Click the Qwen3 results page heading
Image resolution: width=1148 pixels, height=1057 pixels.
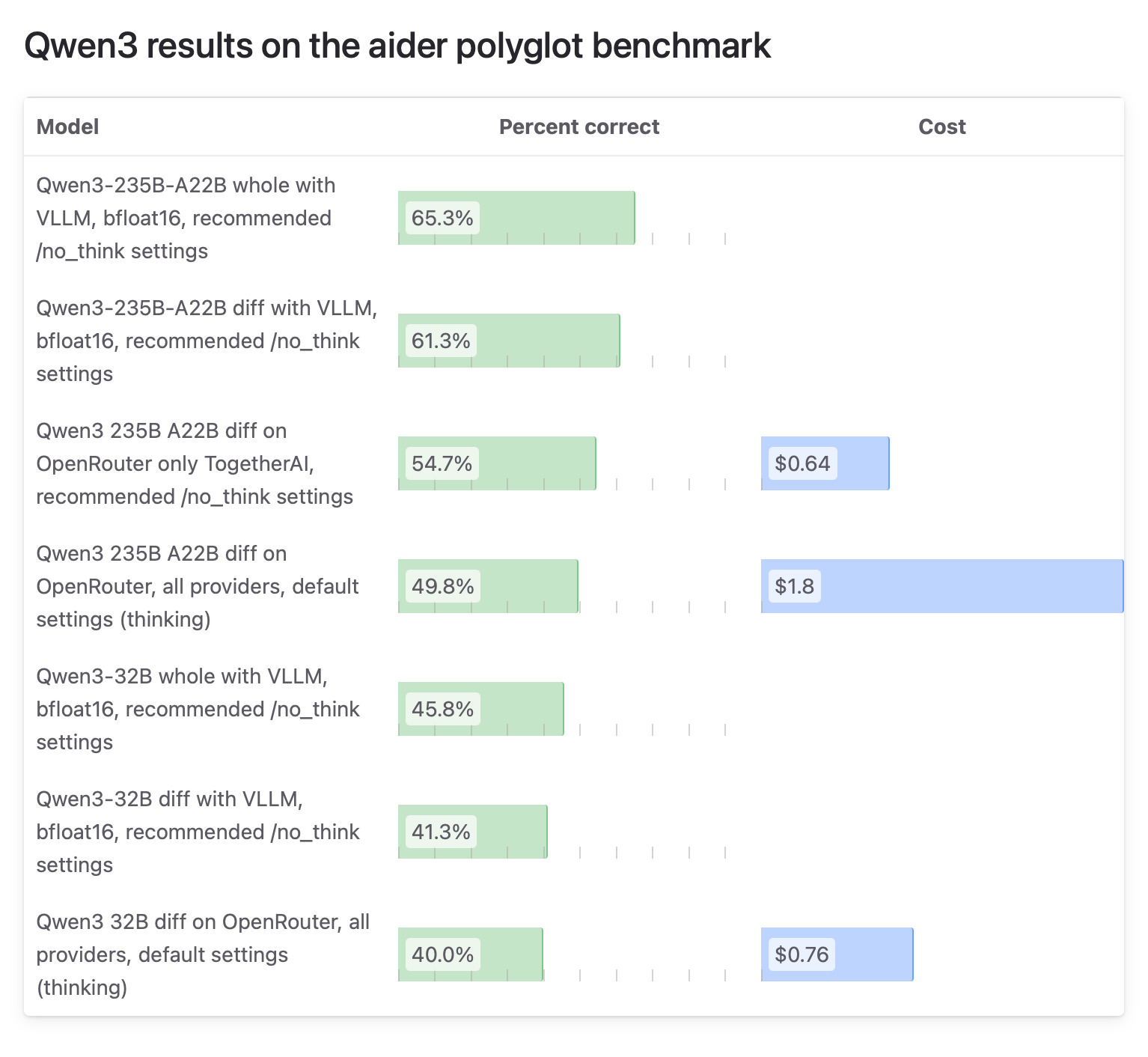pos(397,46)
